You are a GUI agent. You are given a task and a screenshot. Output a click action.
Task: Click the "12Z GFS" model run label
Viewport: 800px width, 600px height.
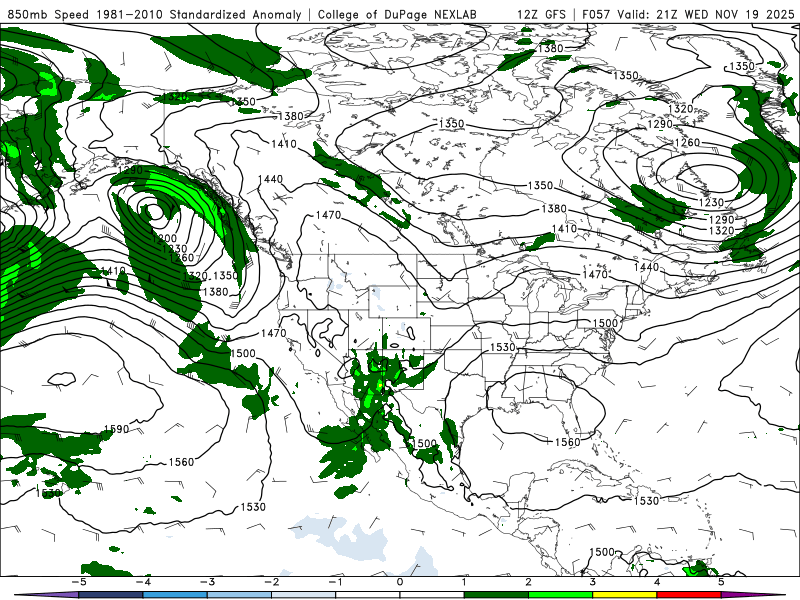click(541, 14)
